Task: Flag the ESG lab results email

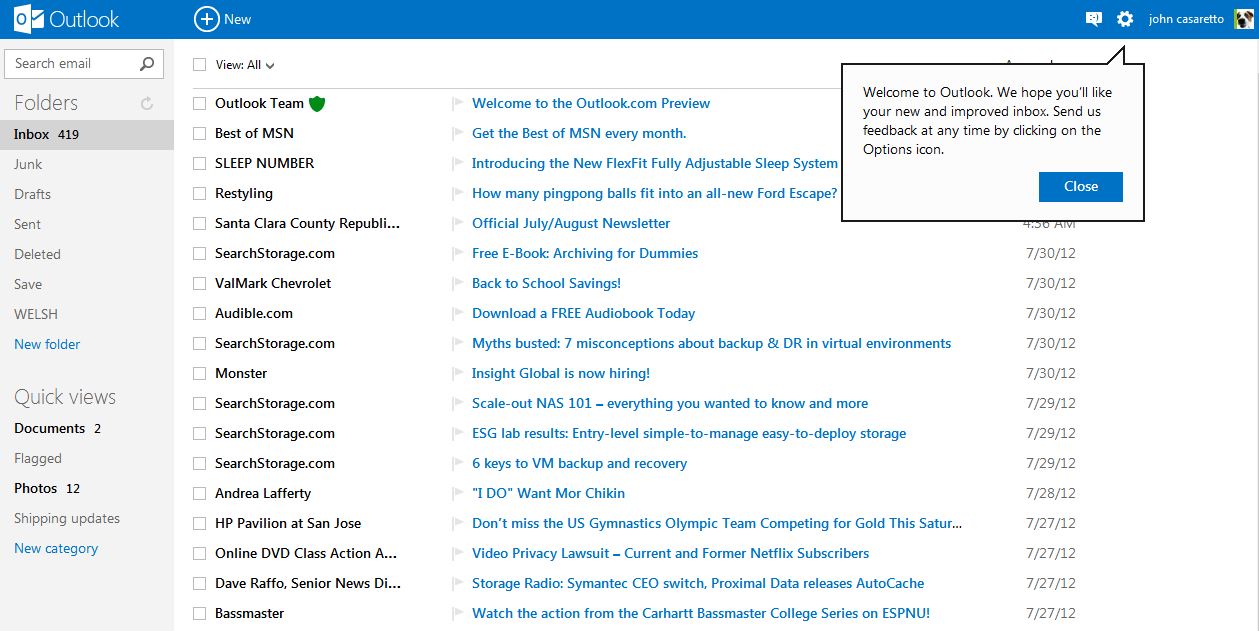Action: [458, 433]
